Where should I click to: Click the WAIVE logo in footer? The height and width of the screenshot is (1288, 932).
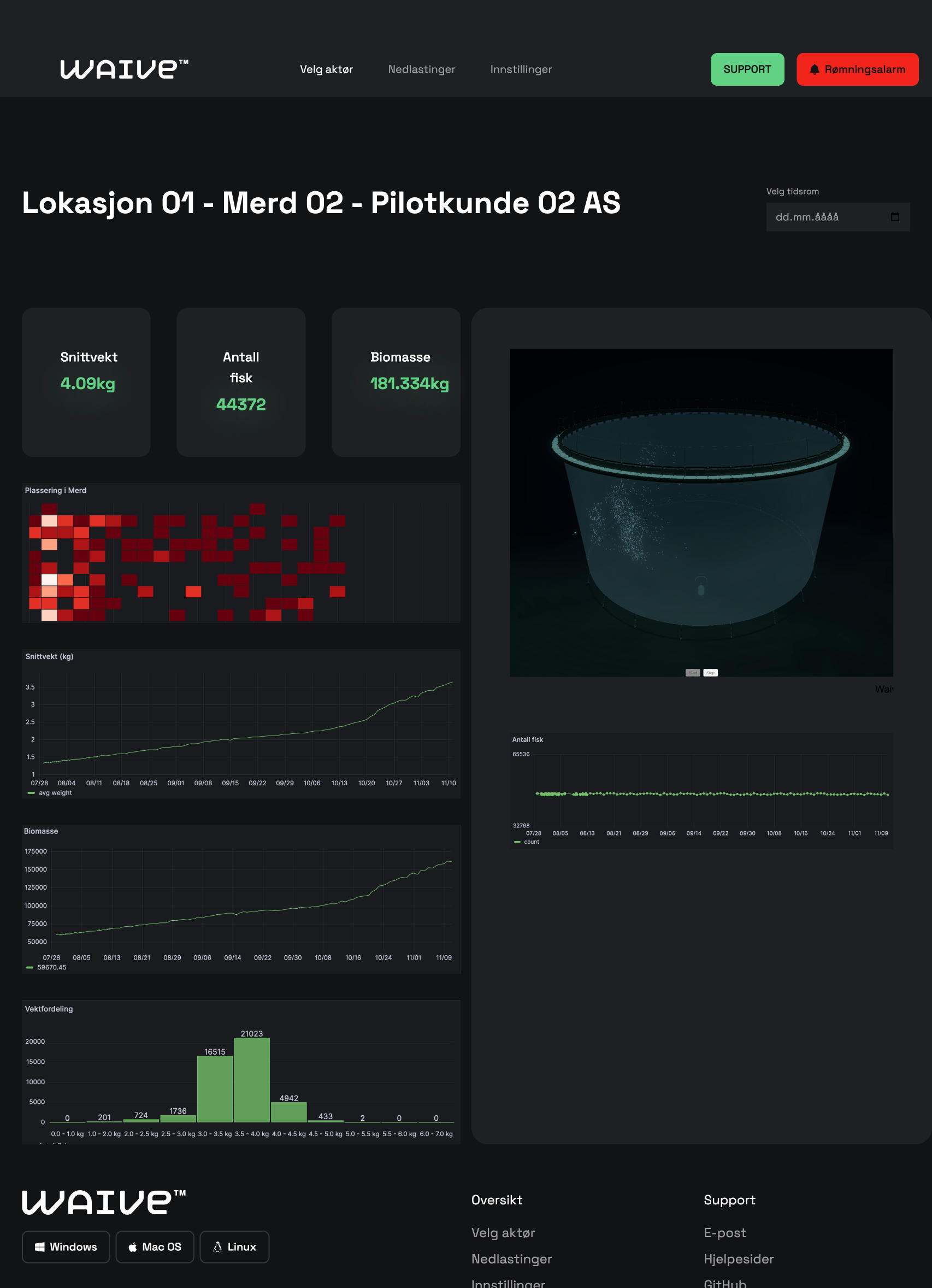click(104, 1202)
